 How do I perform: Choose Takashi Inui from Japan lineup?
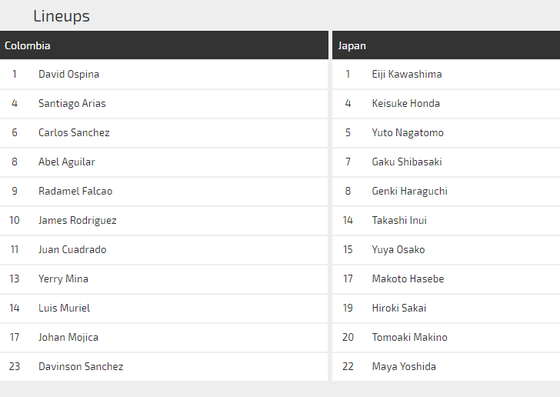[x=399, y=221]
